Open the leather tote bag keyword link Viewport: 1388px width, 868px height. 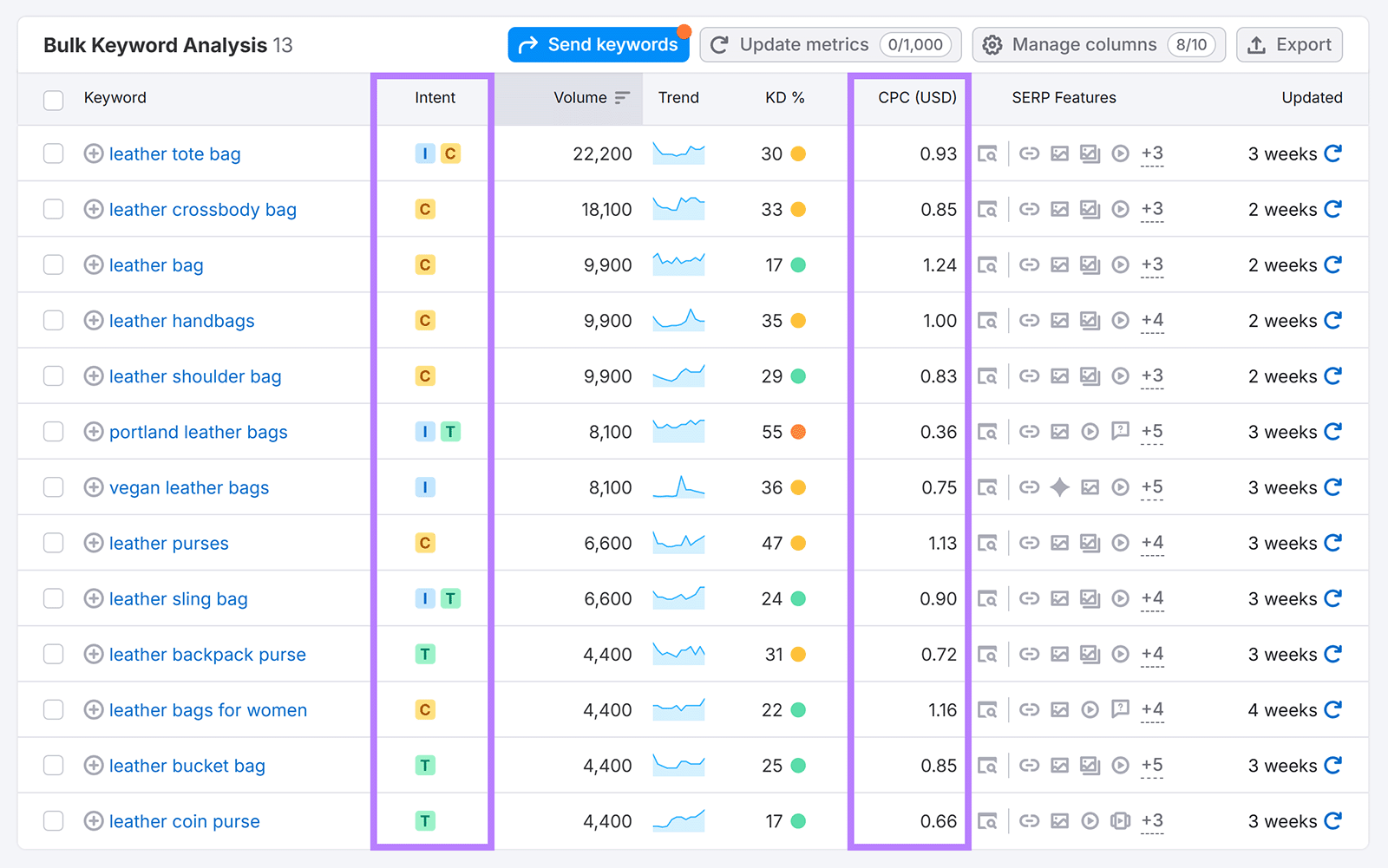coord(174,153)
